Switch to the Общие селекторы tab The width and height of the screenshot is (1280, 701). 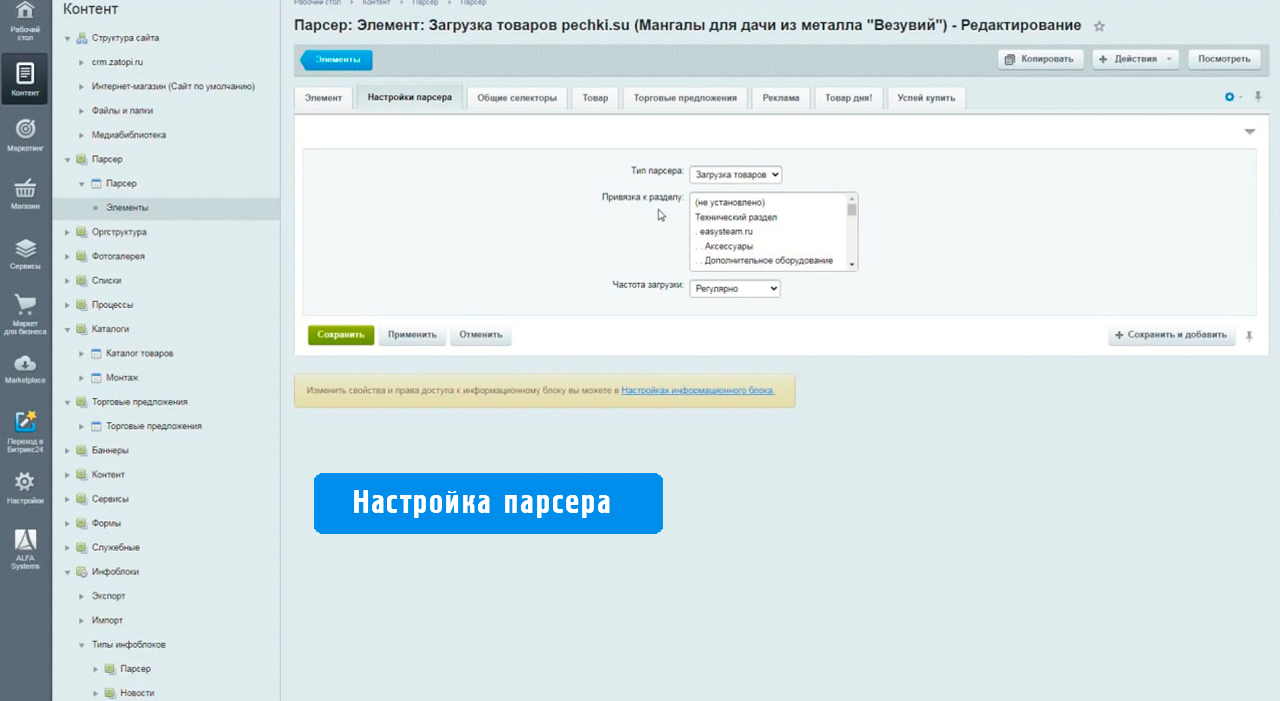tap(517, 98)
